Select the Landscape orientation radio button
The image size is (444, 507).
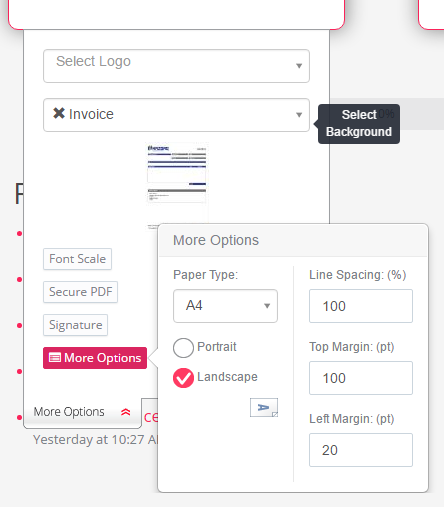click(183, 378)
